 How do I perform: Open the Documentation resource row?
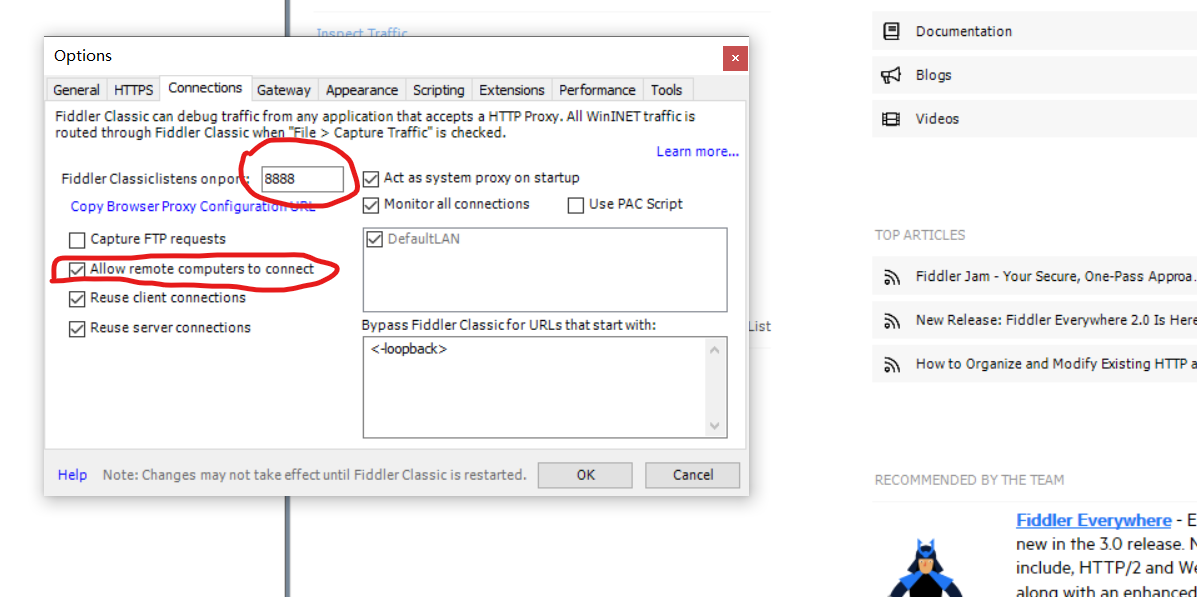click(x=1034, y=31)
